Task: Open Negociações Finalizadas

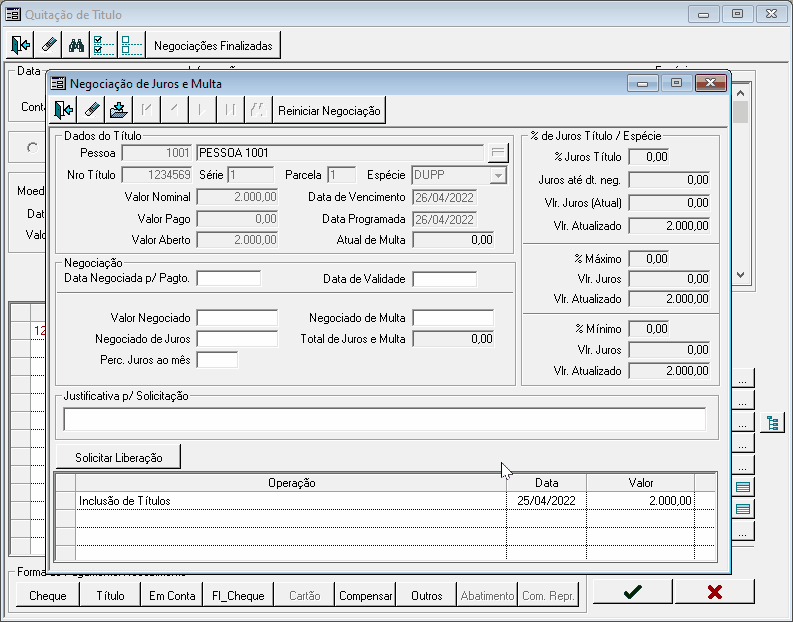Action: [x=214, y=45]
